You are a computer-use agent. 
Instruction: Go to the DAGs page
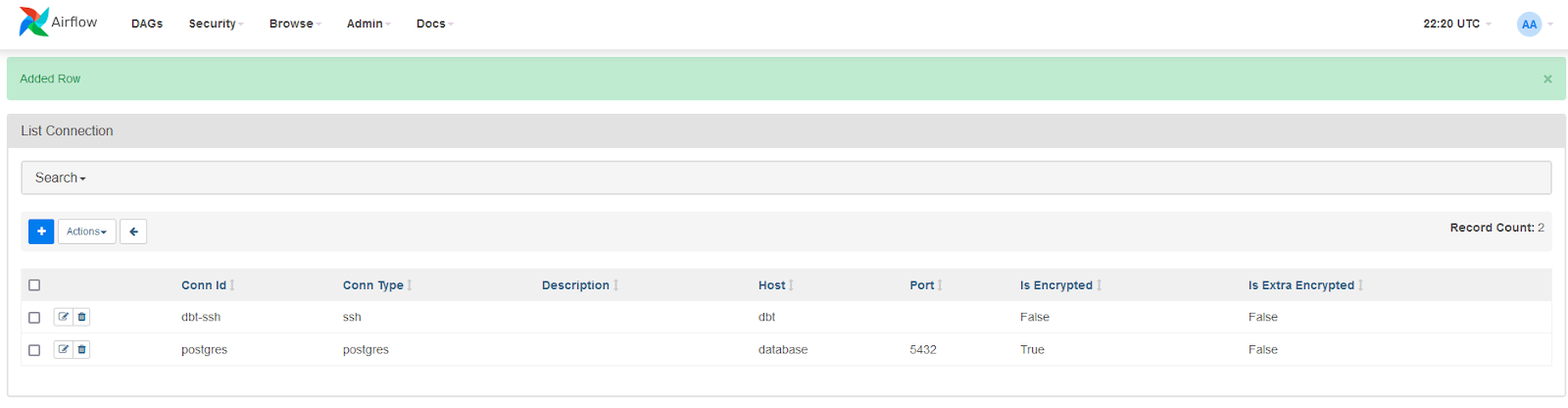pyautogui.click(x=147, y=24)
